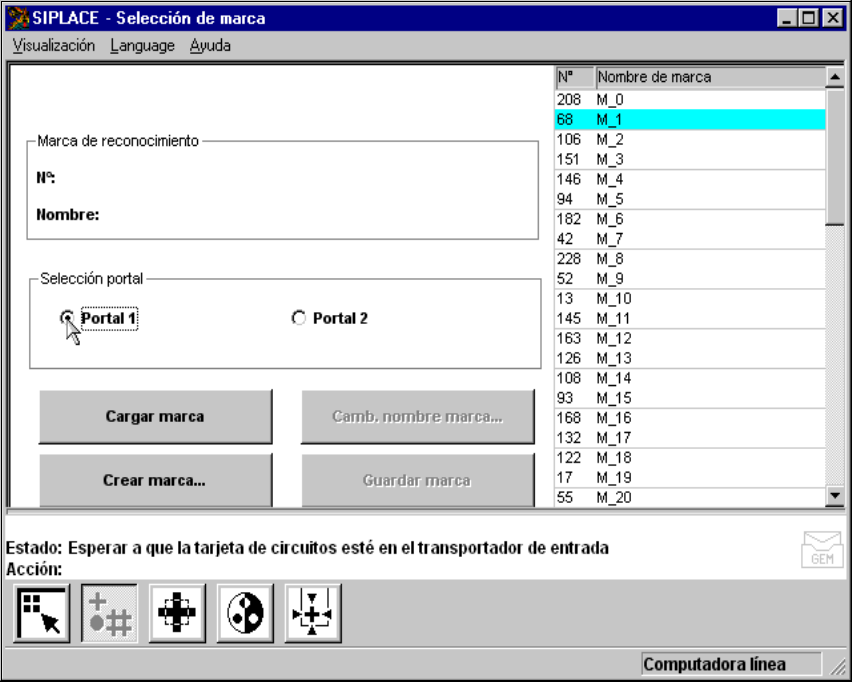Open the Visualización menu
The image size is (852, 682).
point(53,46)
